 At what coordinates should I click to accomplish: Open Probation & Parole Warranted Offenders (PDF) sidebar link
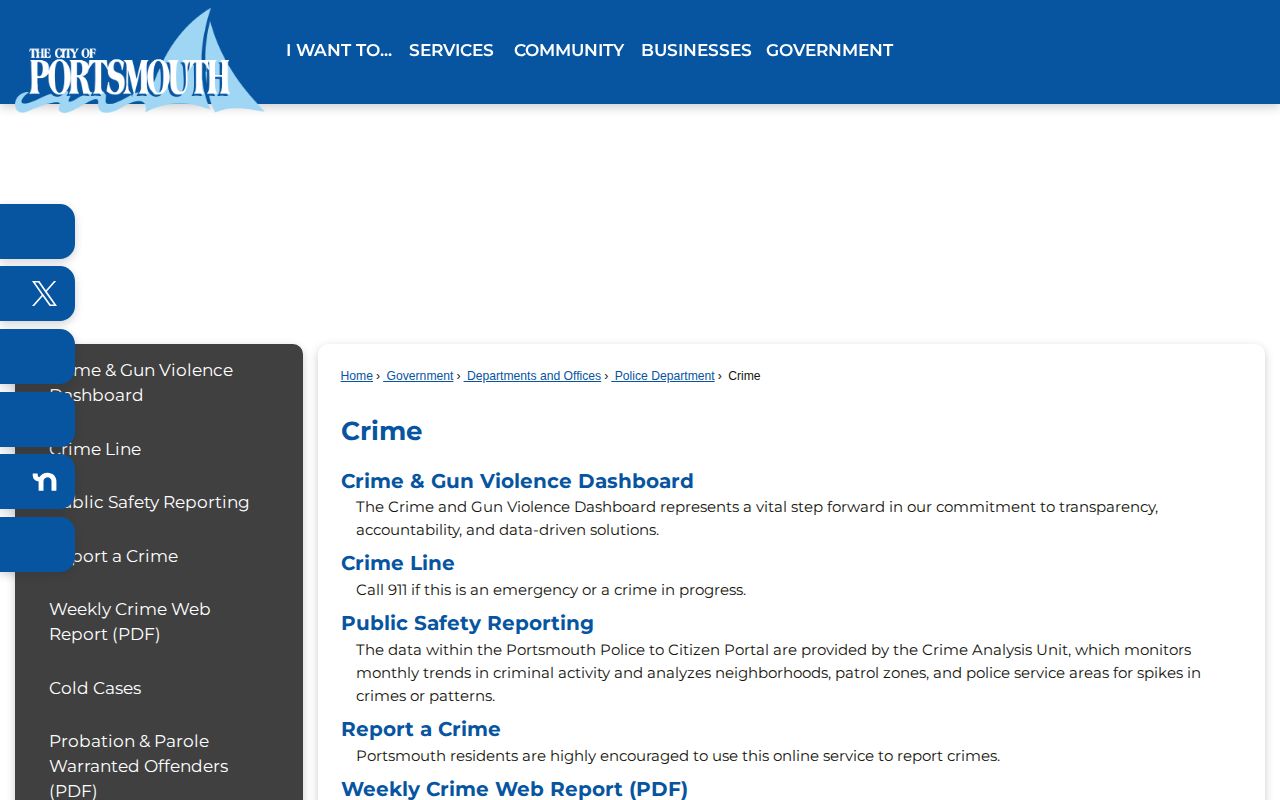tap(138, 766)
